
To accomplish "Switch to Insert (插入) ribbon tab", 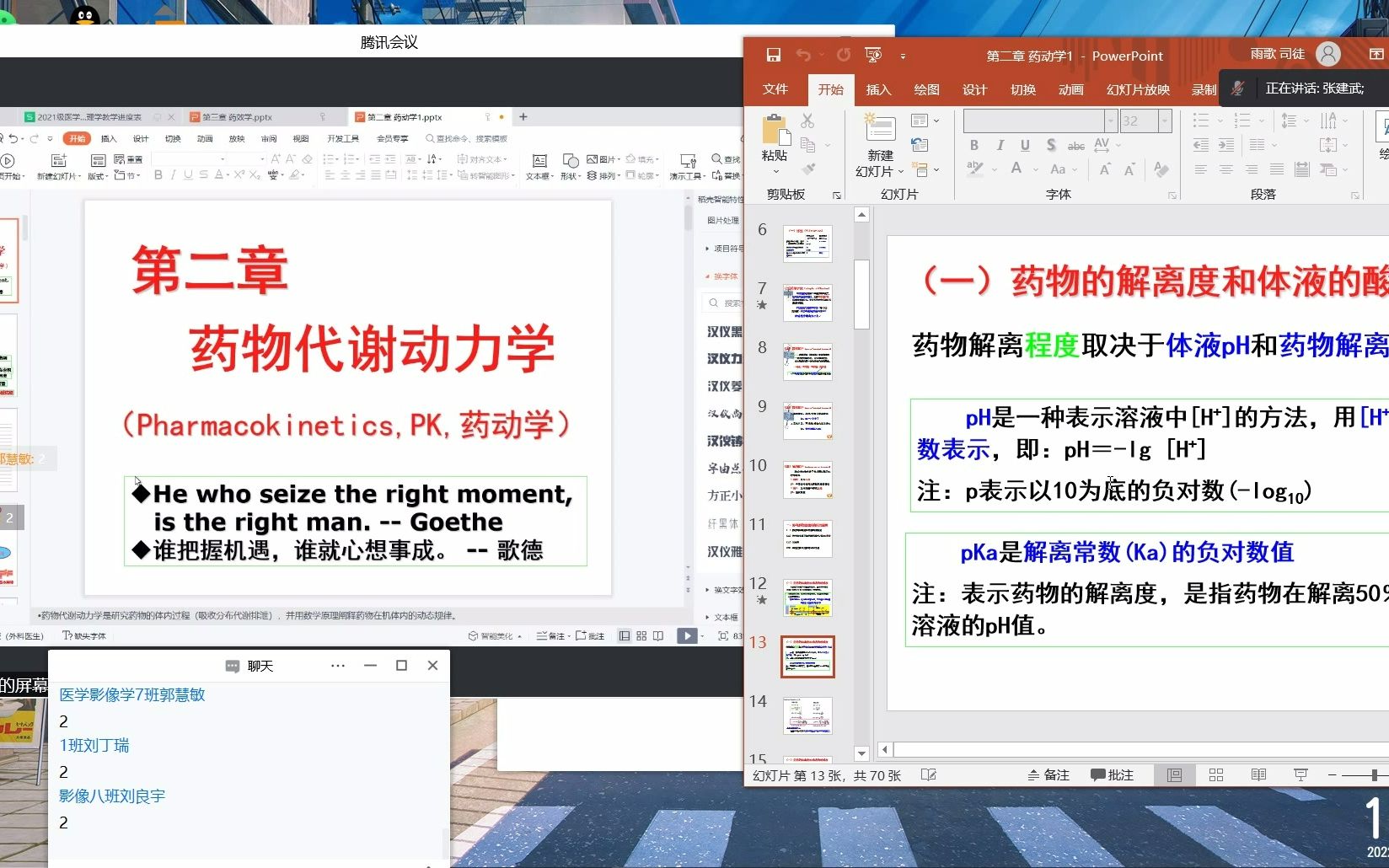I will pos(878,89).
